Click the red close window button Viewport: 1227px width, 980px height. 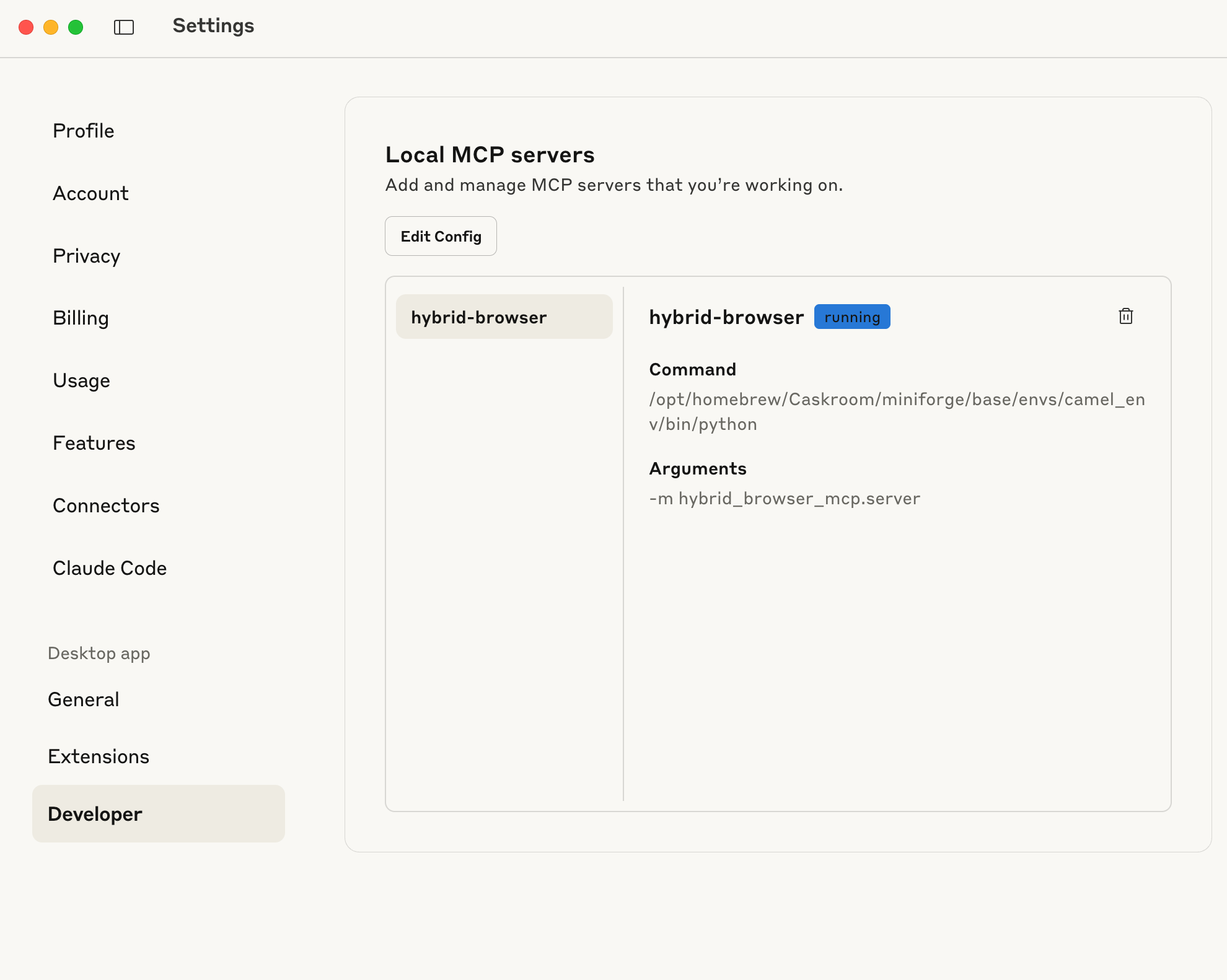[x=26, y=27]
